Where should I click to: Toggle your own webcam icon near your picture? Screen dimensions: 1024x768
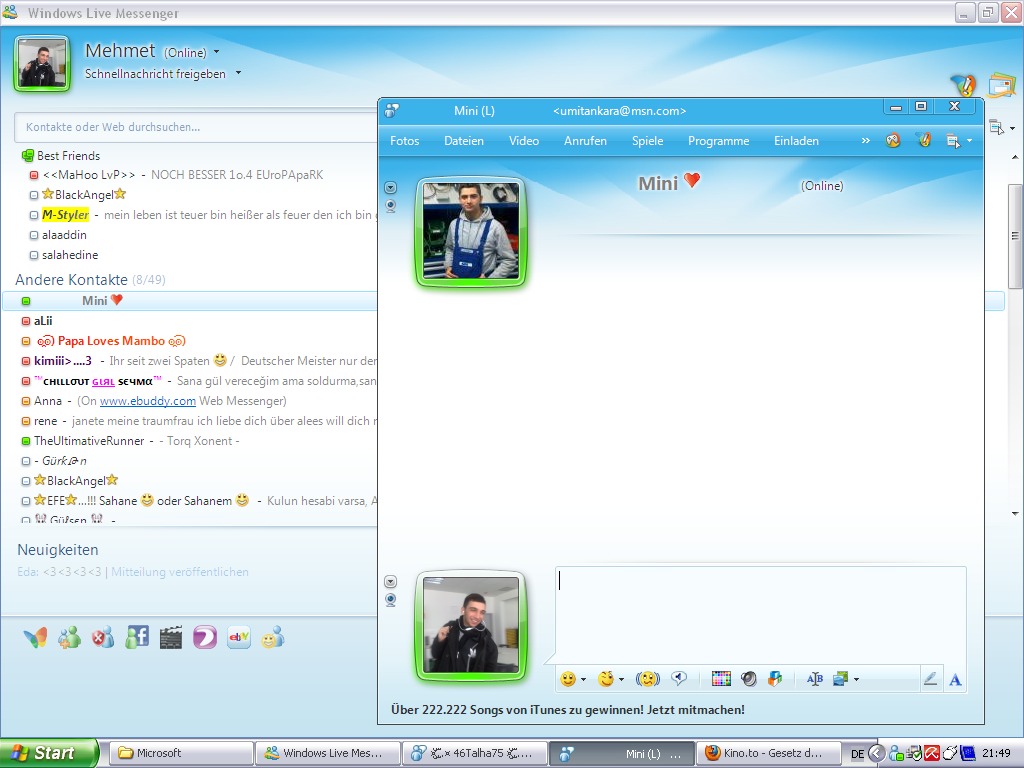coord(391,600)
